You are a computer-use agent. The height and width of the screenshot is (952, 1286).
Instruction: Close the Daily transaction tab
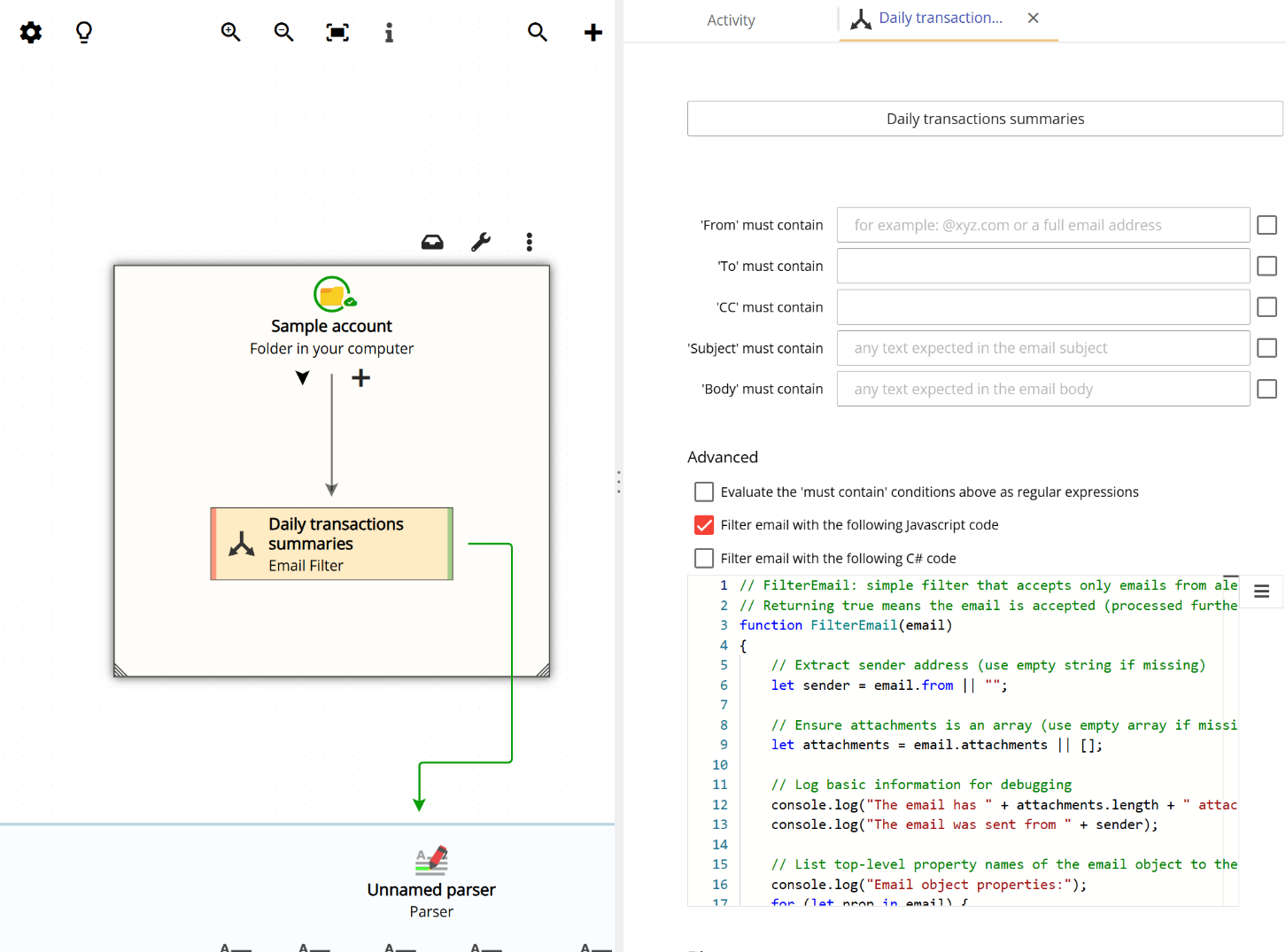pyautogui.click(x=1033, y=18)
